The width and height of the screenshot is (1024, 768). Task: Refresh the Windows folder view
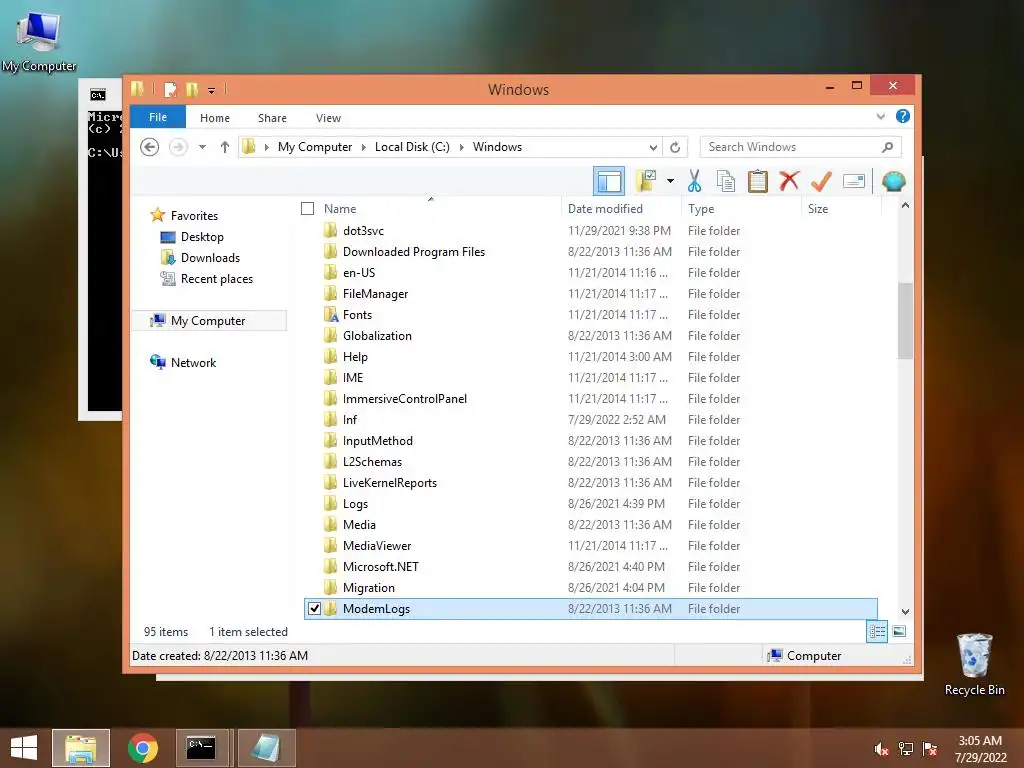point(675,148)
